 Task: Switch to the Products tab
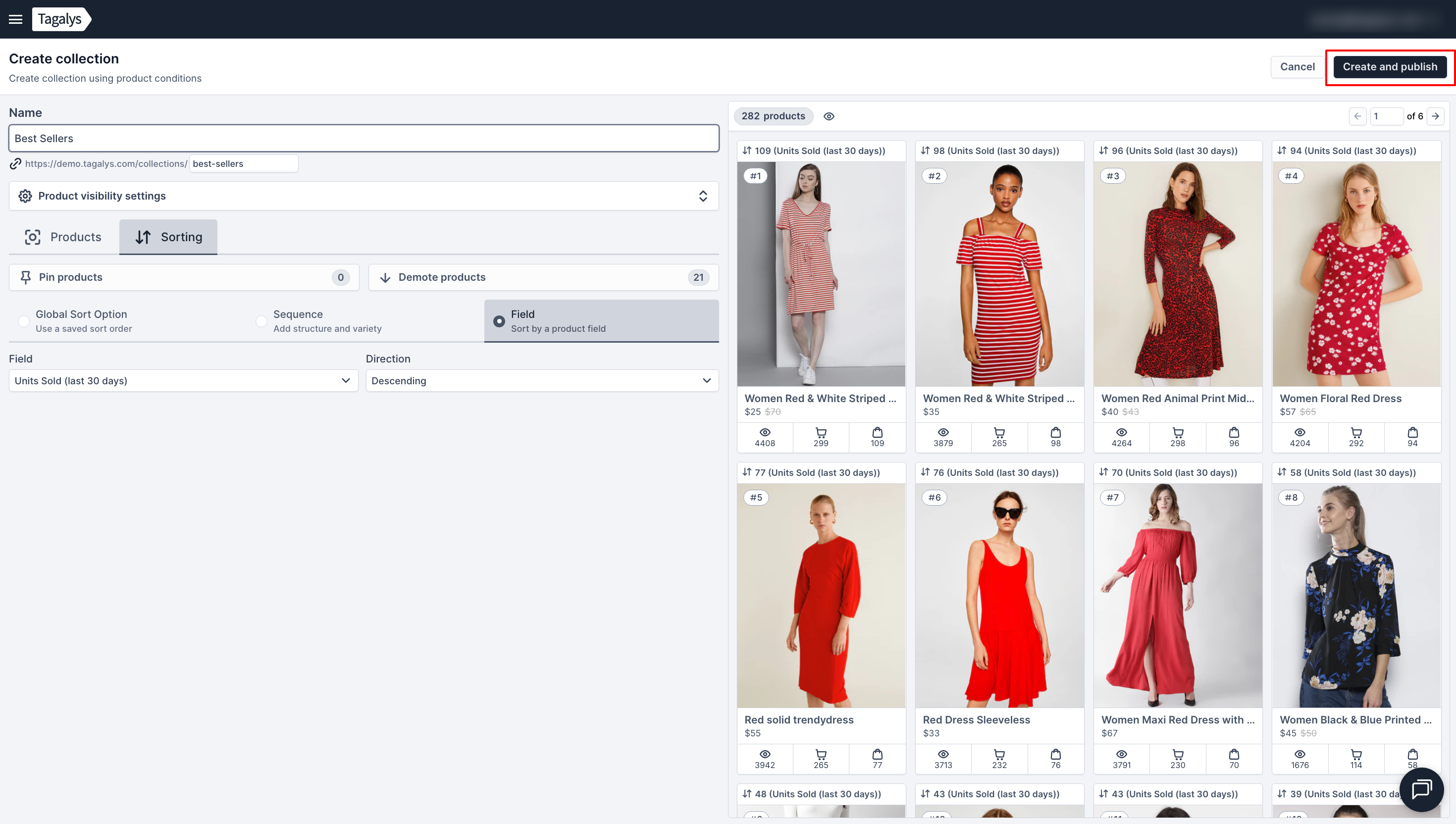click(63, 237)
